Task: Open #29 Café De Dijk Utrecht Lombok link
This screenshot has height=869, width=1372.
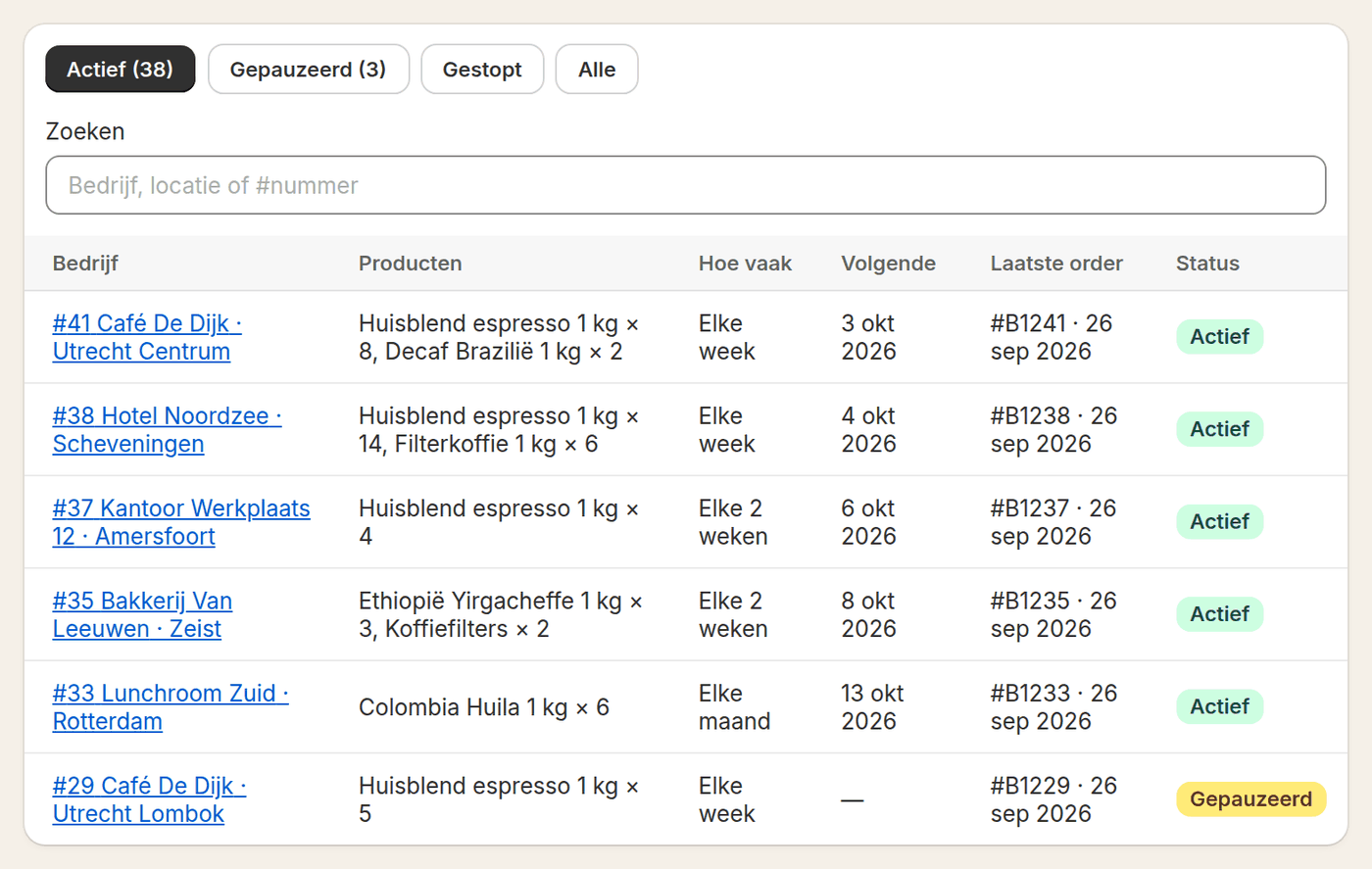Action: click(x=149, y=799)
